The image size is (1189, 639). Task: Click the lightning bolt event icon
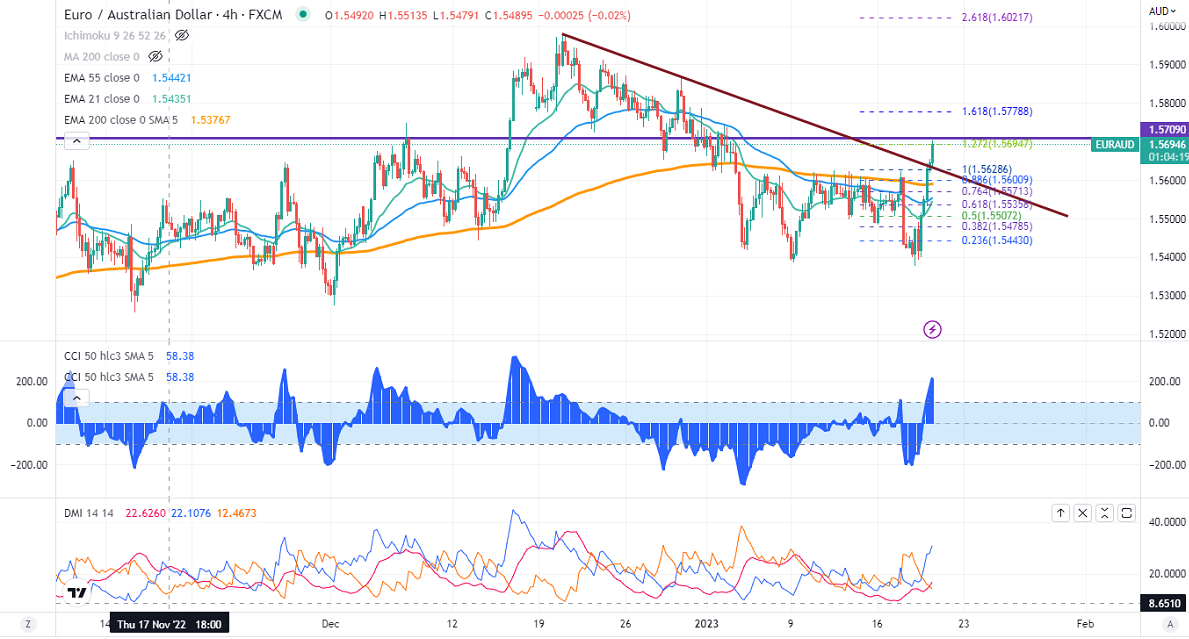tap(932, 328)
